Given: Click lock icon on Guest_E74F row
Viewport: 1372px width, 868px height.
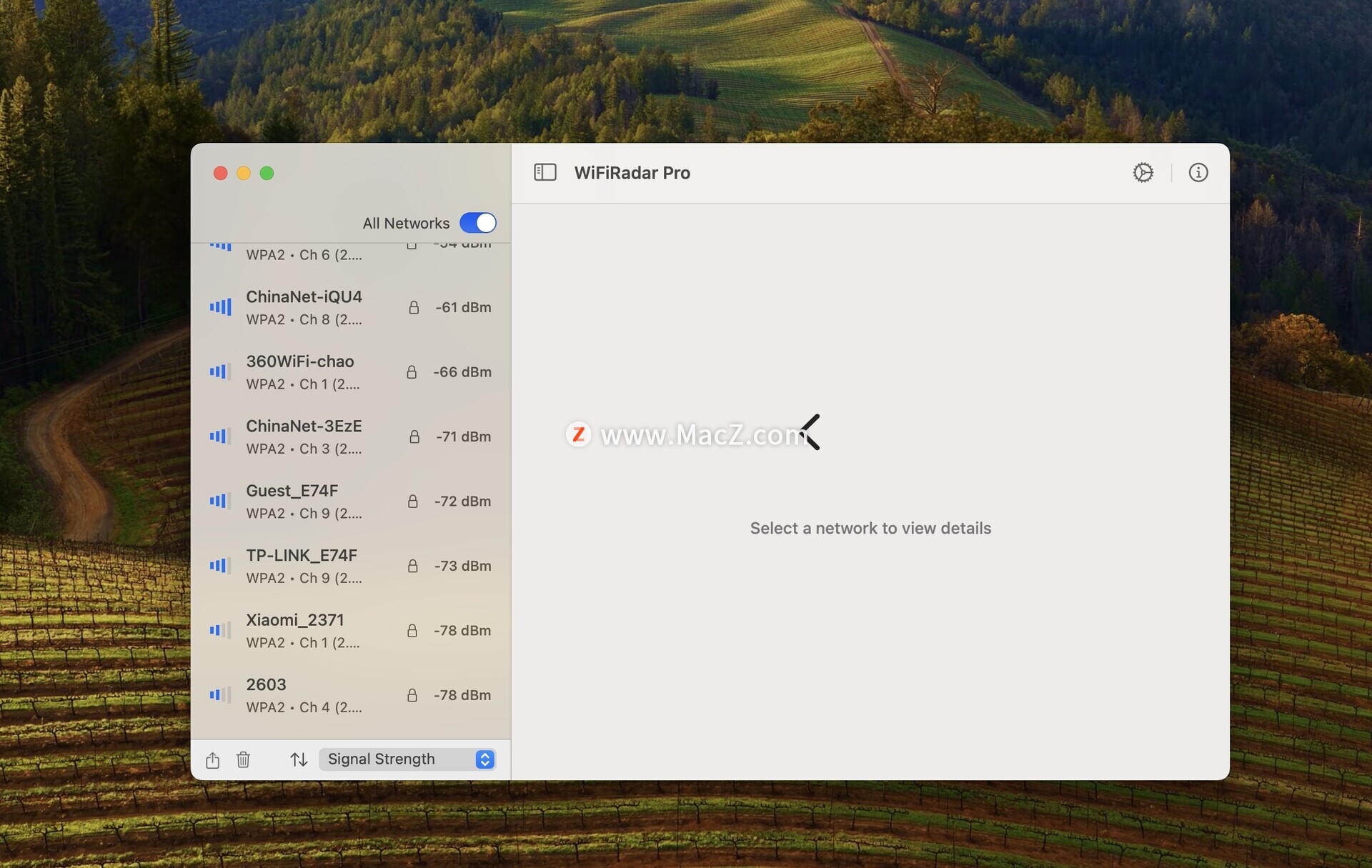Looking at the screenshot, I should (412, 501).
